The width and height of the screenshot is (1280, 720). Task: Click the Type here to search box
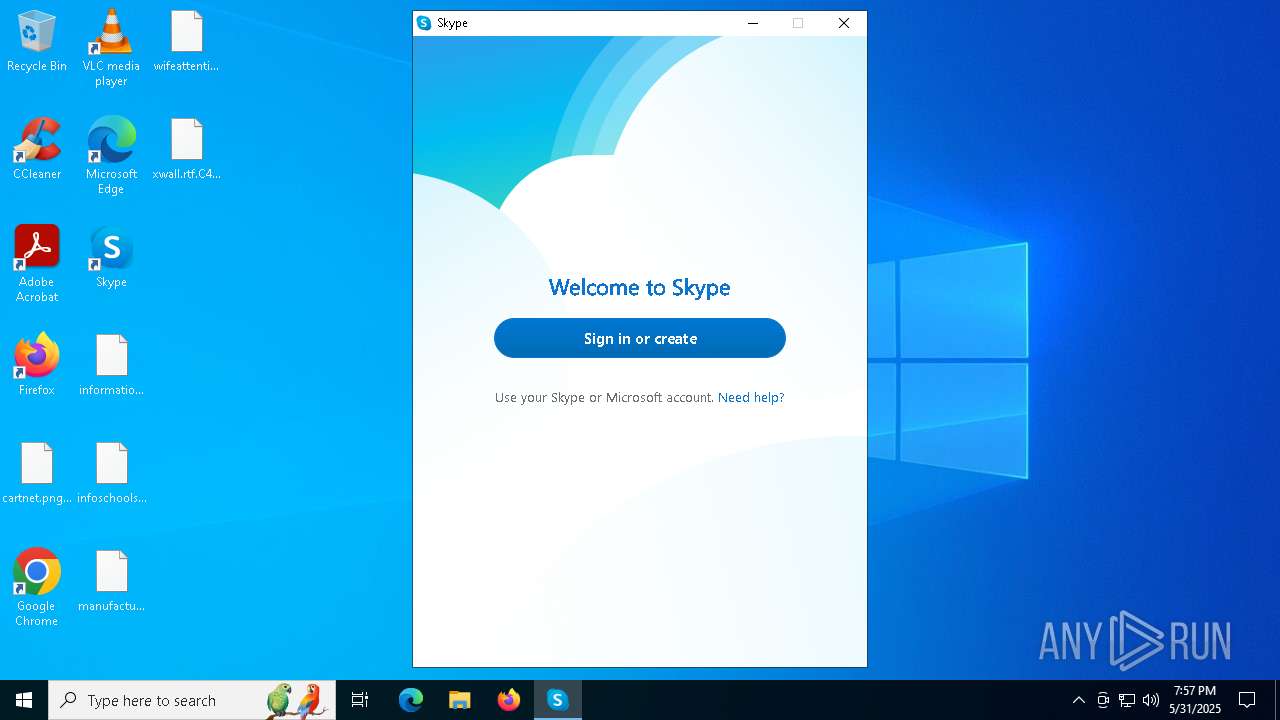coord(192,700)
